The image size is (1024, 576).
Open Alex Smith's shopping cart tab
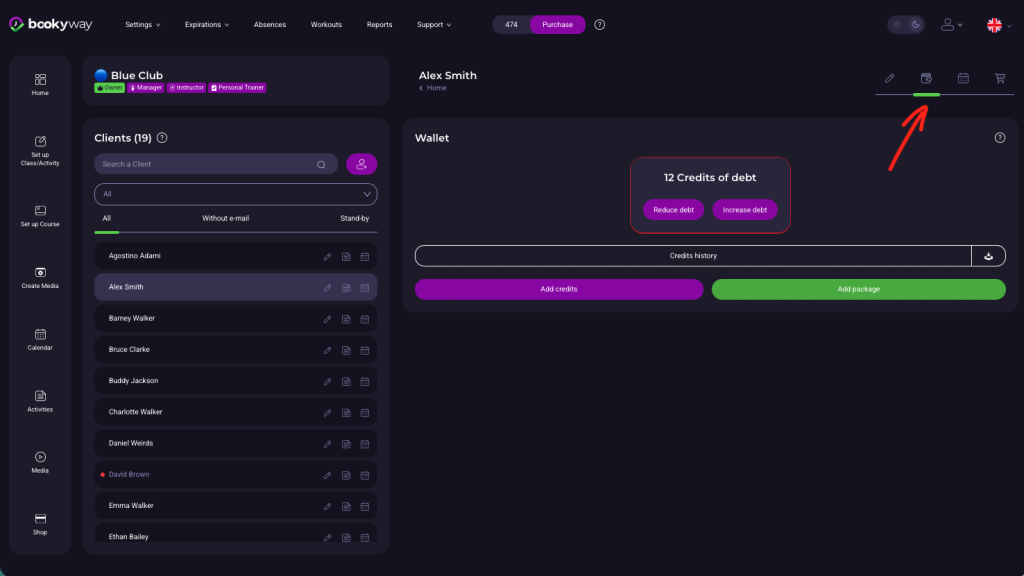tap(1000, 78)
